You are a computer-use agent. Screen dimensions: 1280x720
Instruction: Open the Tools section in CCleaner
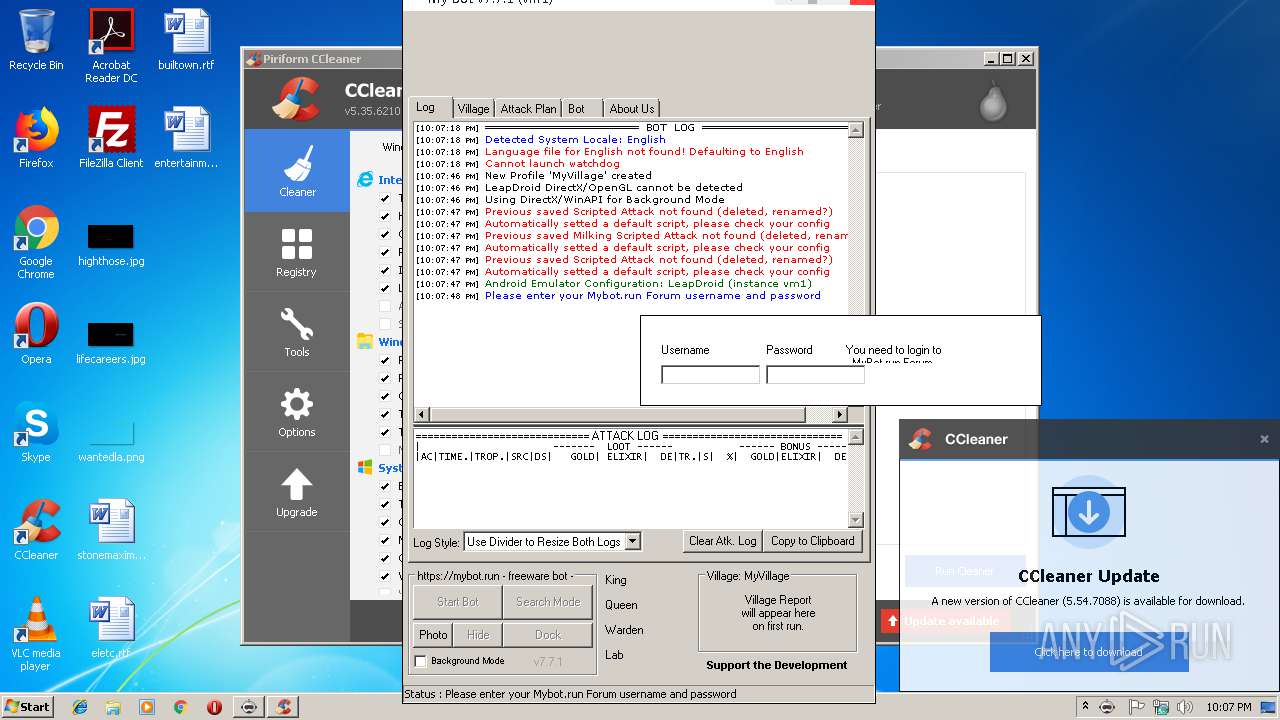tap(297, 331)
